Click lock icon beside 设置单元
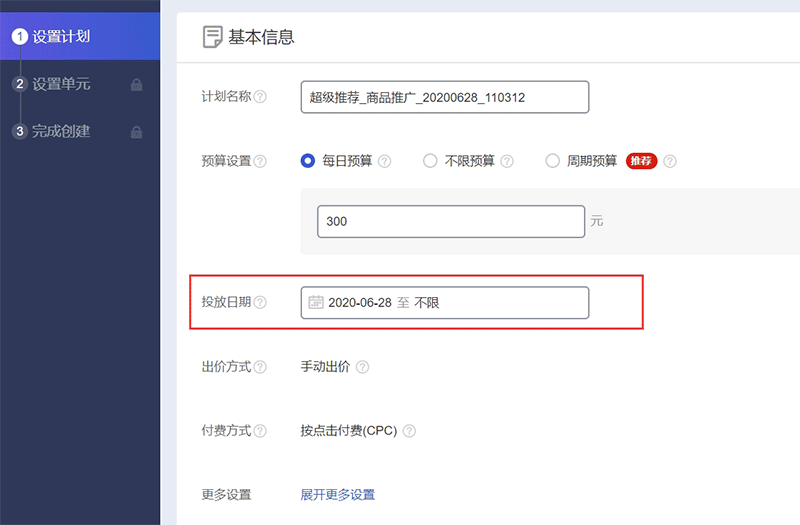This screenshot has height=525, width=800. pyautogui.click(x=137, y=85)
